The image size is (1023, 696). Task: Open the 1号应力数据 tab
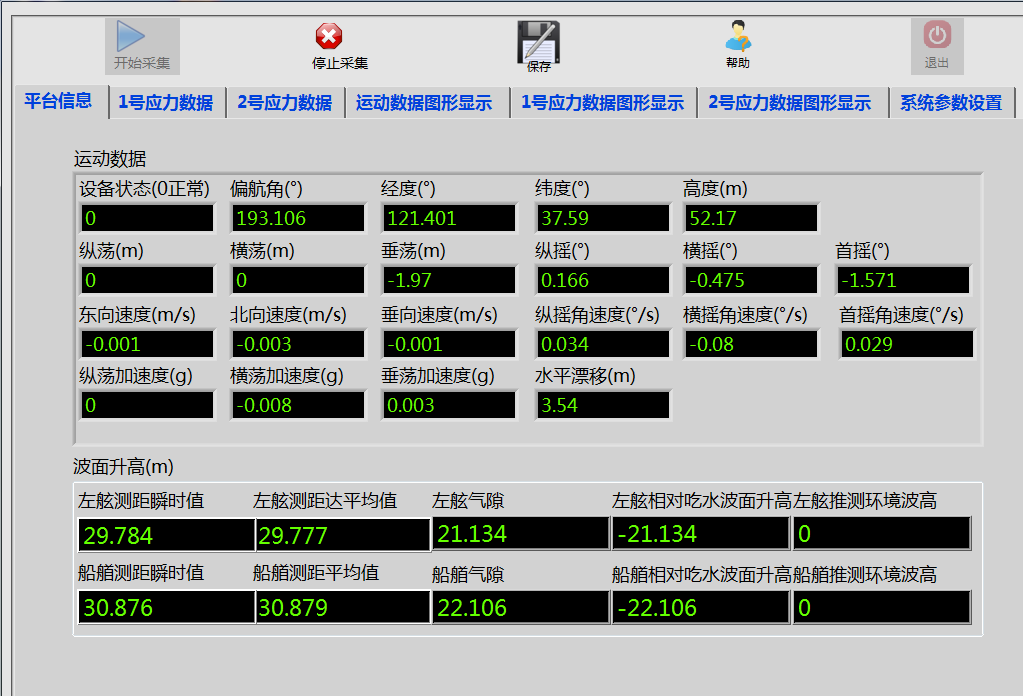pos(166,103)
